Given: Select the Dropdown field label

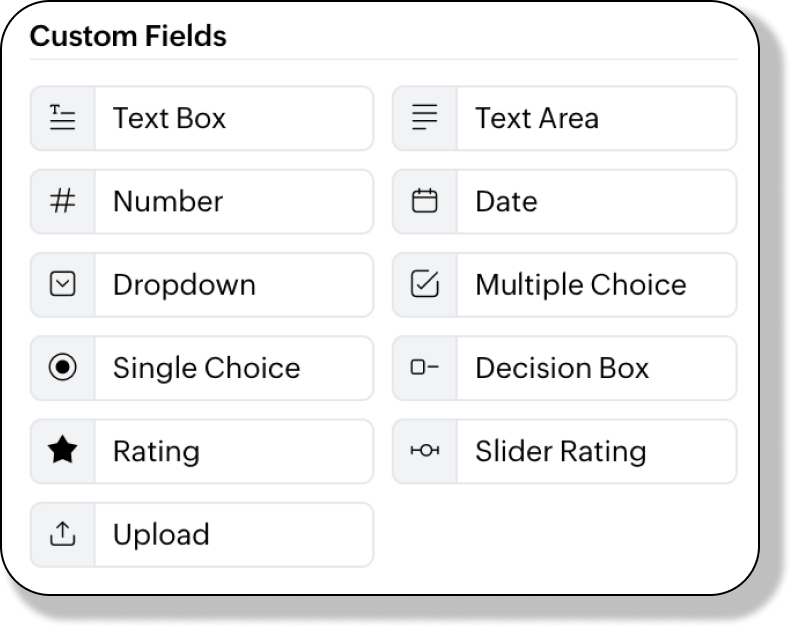Looking at the screenshot, I should pos(184,285).
